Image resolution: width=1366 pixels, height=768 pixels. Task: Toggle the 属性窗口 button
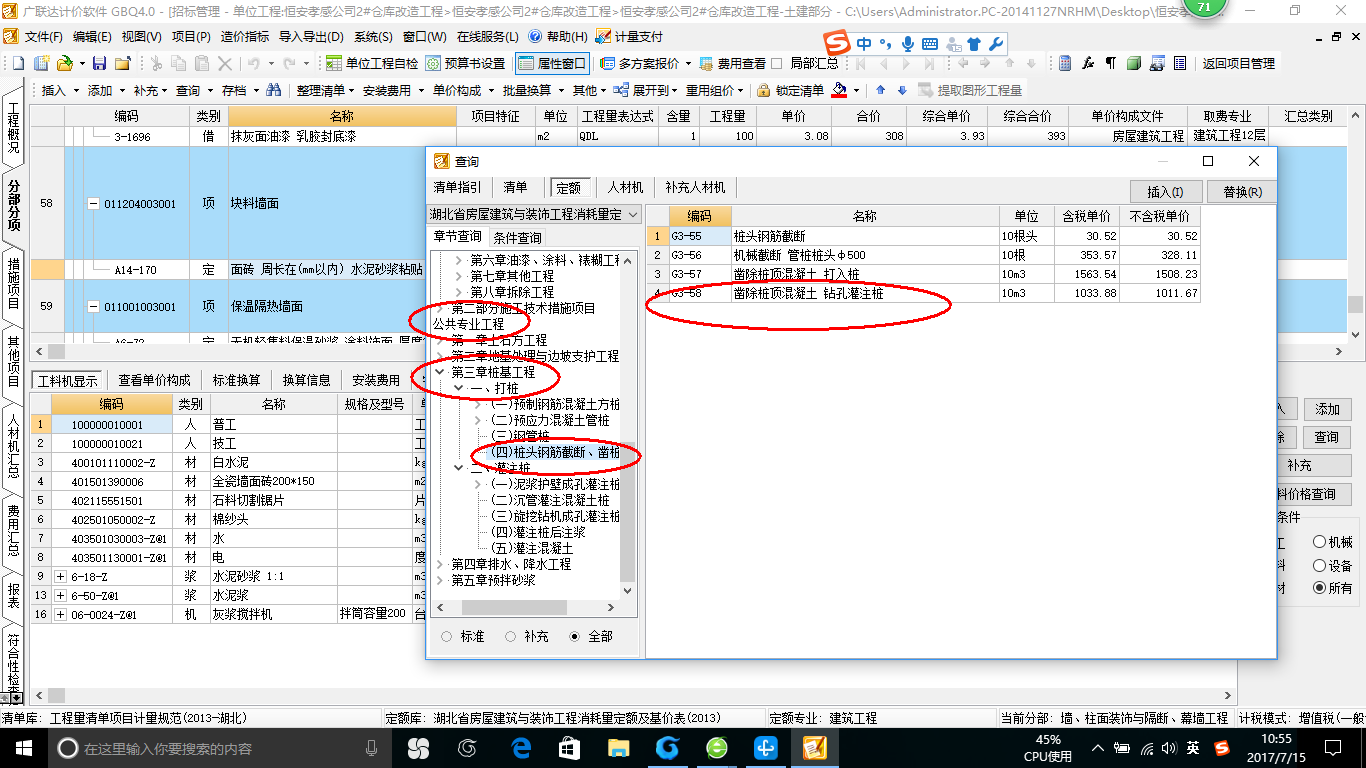pos(552,63)
